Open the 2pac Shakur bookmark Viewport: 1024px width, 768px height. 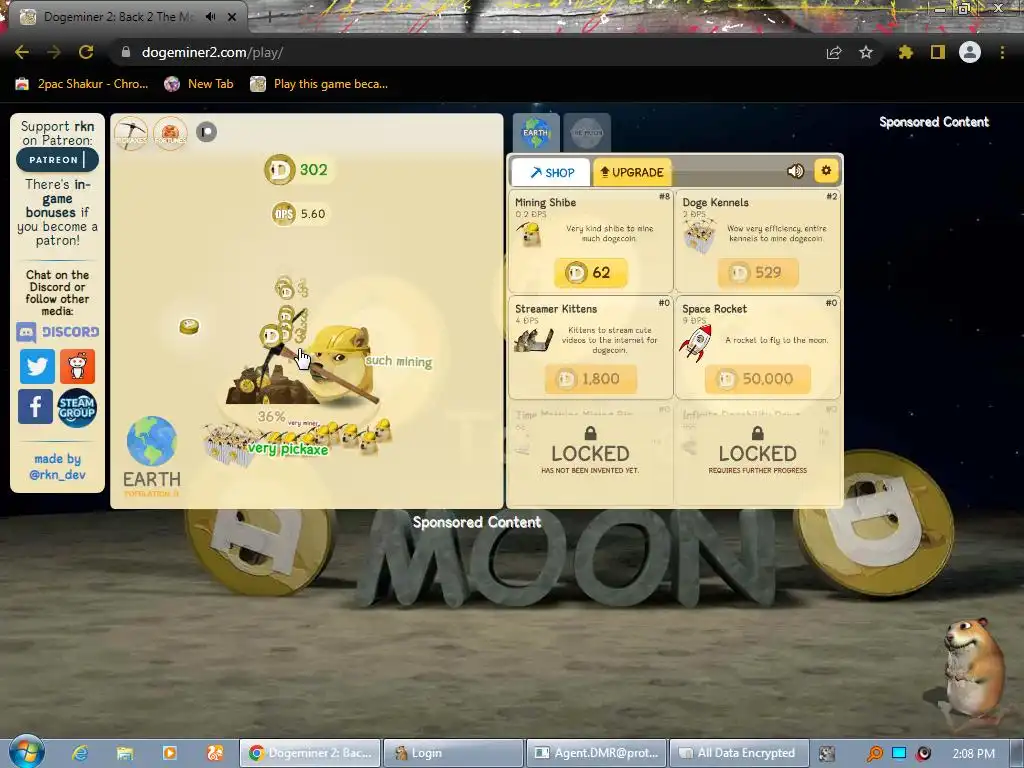[82, 84]
